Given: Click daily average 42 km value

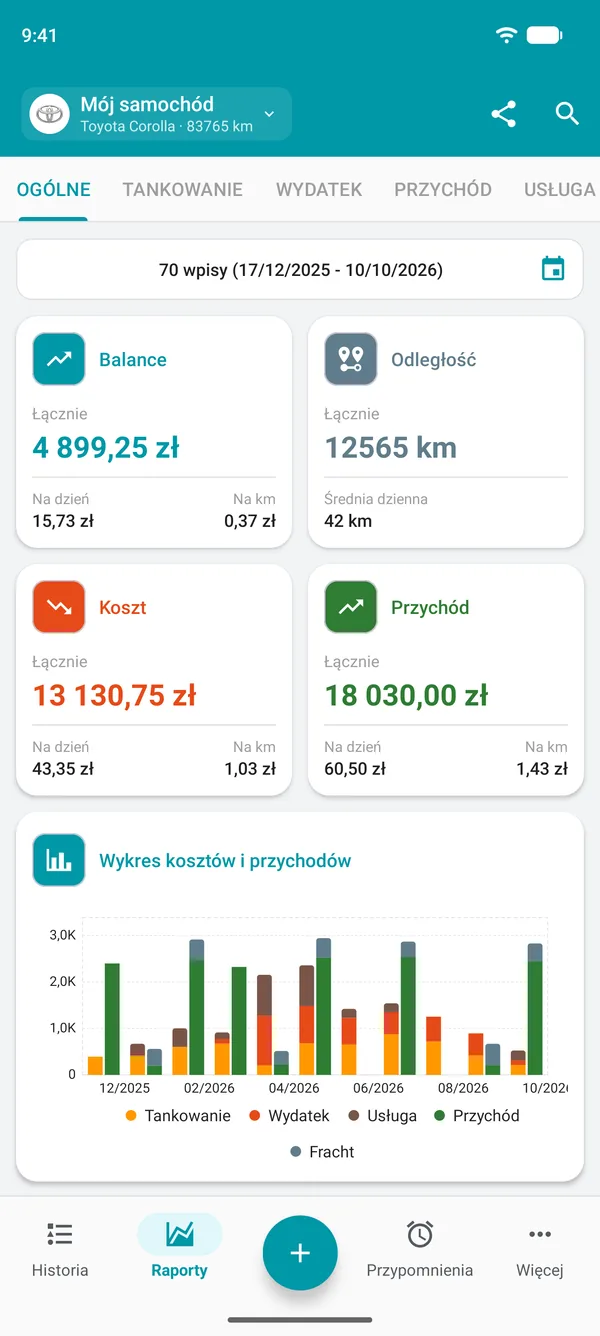Looking at the screenshot, I should coord(348,521).
